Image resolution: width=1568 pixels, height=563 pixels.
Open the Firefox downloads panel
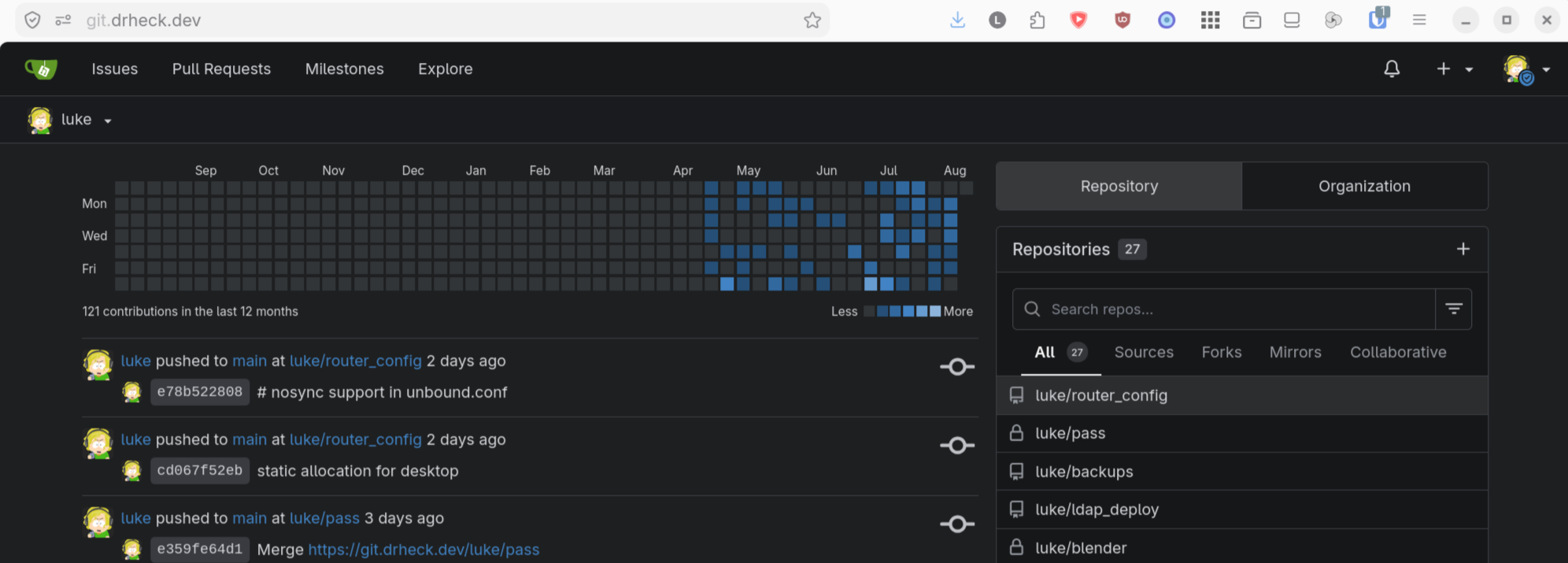point(957,20)
